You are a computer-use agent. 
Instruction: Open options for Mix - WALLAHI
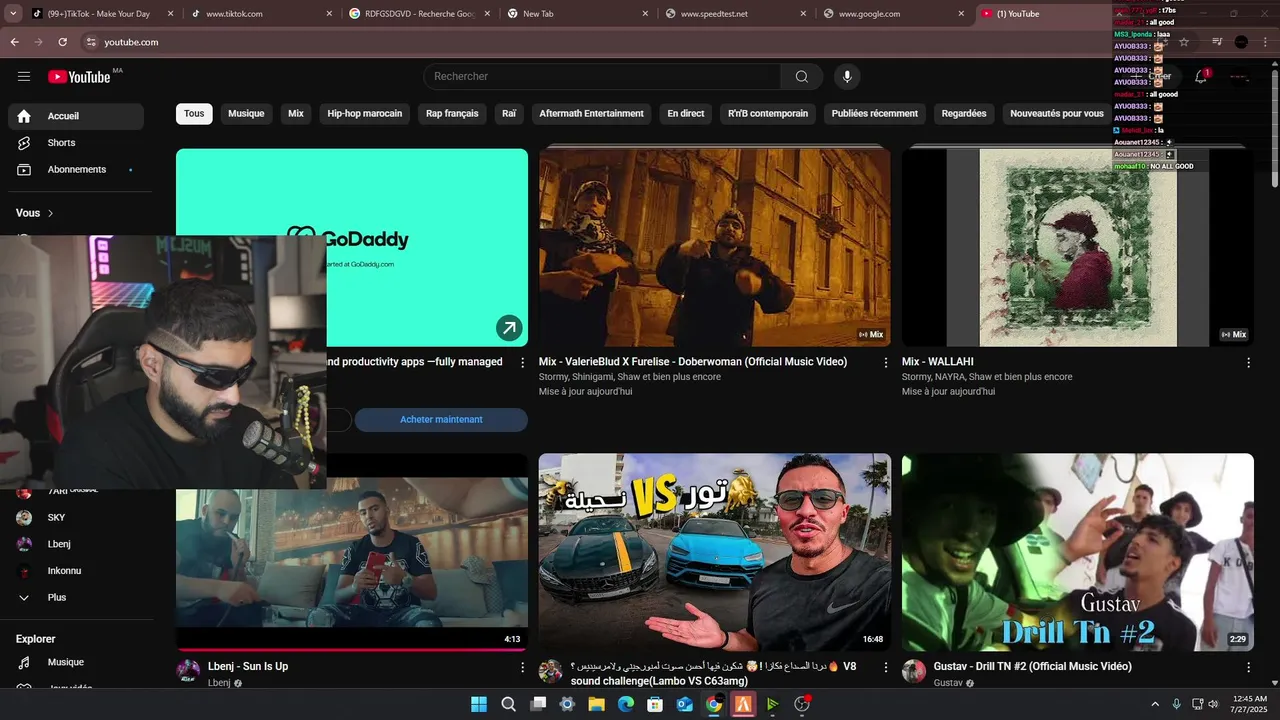click(x=1248, y=363)
